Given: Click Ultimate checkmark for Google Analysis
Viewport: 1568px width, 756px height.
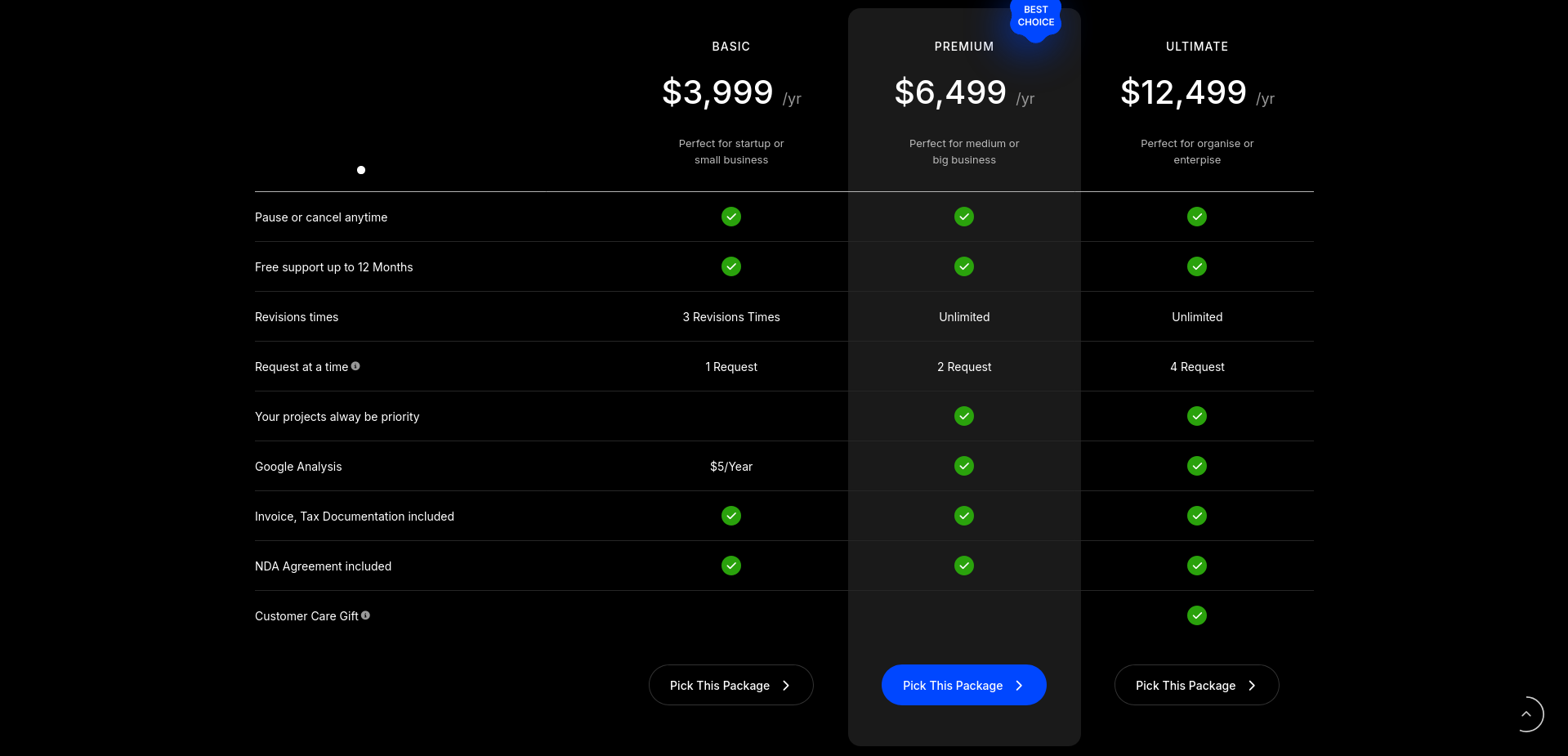Looking at the screenshot, I should [1197, 466].
